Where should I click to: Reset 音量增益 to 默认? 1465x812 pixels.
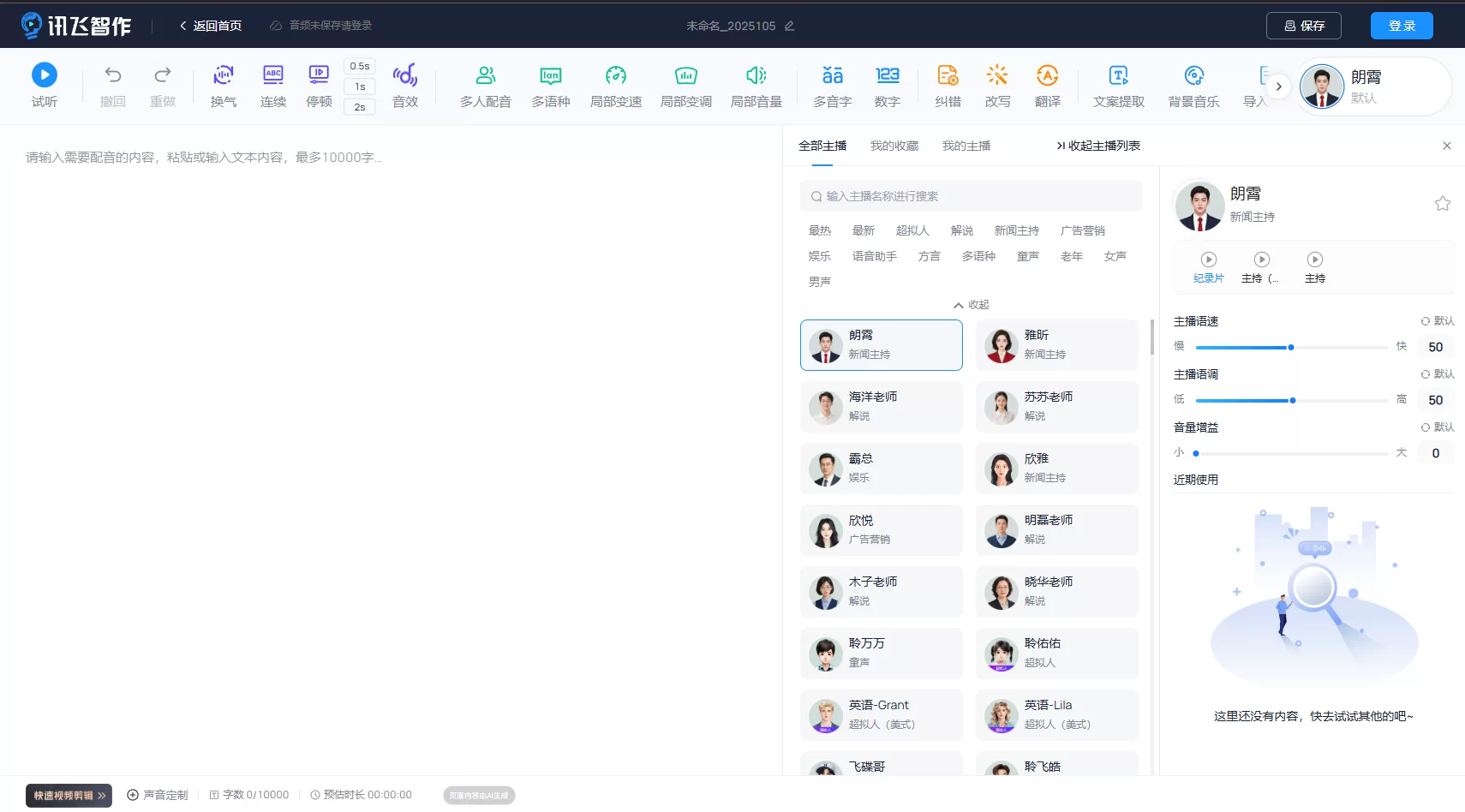pos(1438,427)
